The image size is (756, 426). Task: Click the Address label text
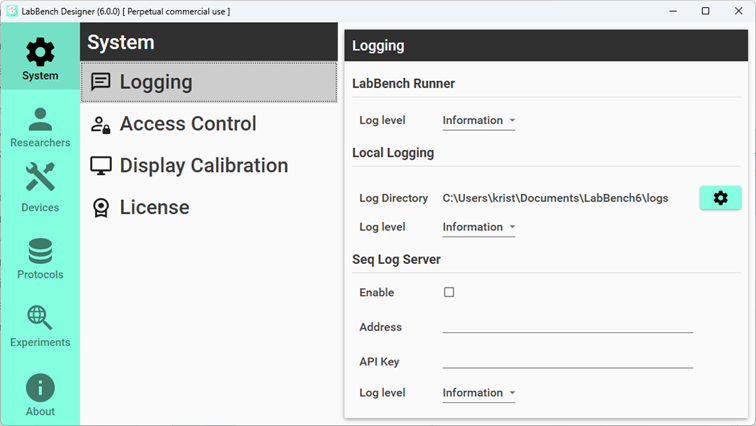tap(380, 327)
